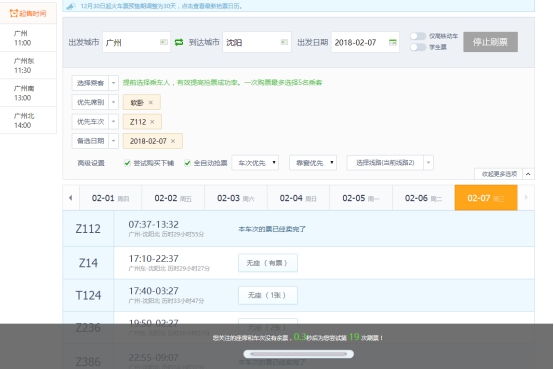Click the Z14 train number cell
This screenshot has height=369, width=554.
tap(88, 263)
